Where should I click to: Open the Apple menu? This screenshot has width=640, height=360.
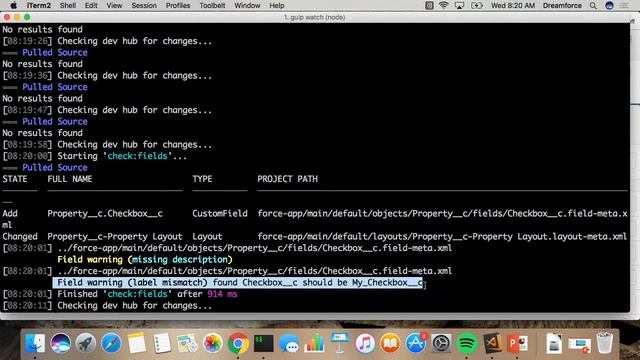click(x=13, y=5)
